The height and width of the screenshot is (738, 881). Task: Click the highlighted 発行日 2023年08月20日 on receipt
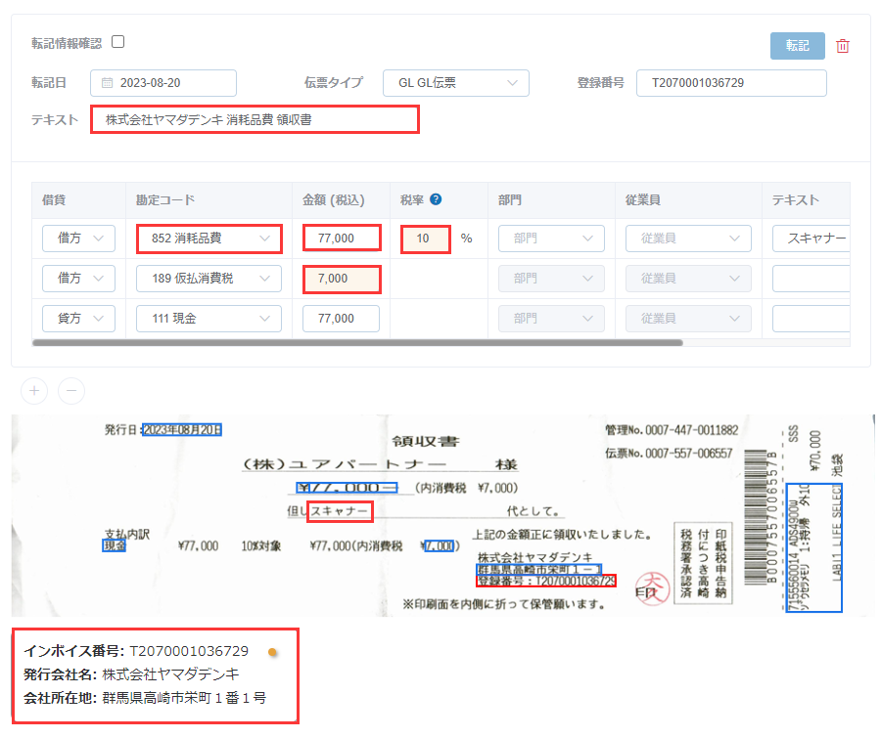(182, 430)
